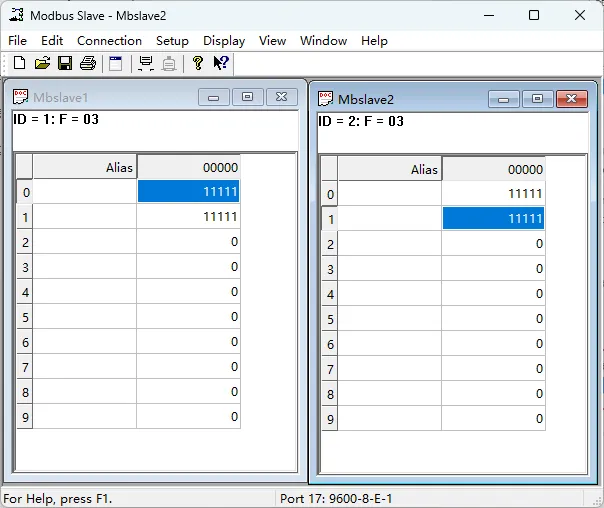
Task: Click the Mbslave1 document icon
Action: coord(20,97)
